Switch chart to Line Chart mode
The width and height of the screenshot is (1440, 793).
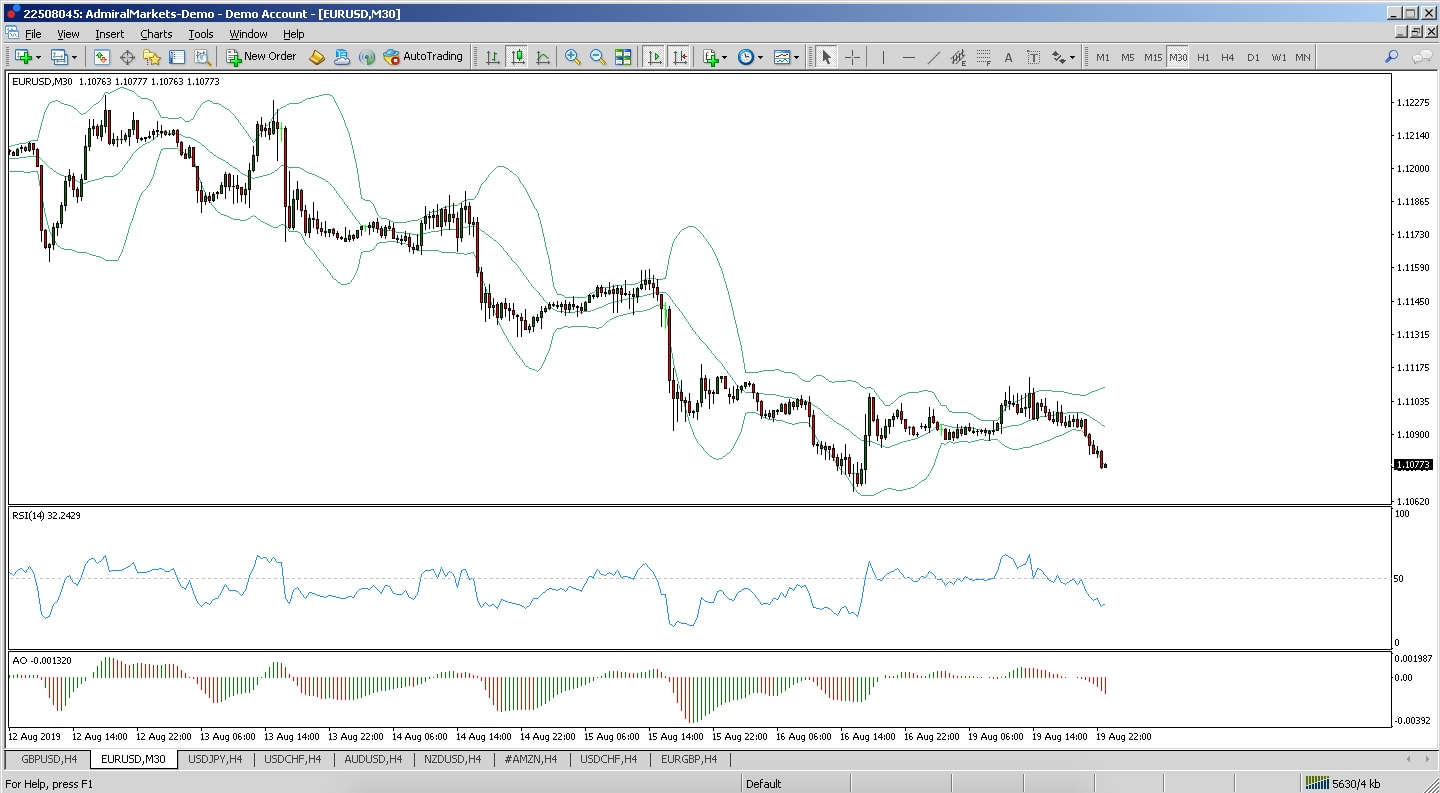click(543, 57)
